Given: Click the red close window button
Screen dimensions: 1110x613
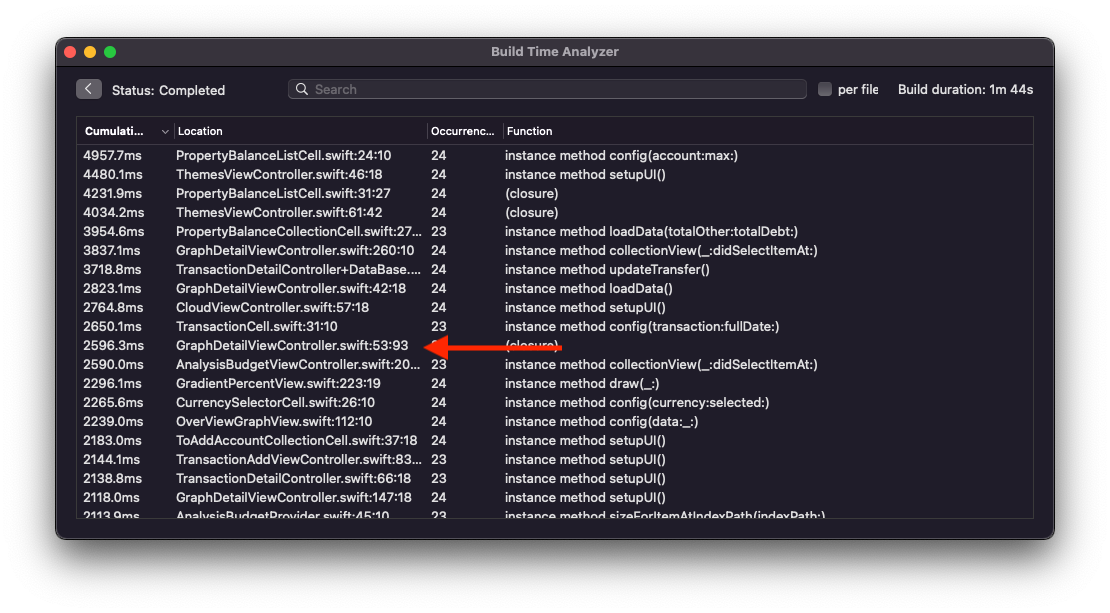Looking at the screenshot, I should [x=70, y=52].
